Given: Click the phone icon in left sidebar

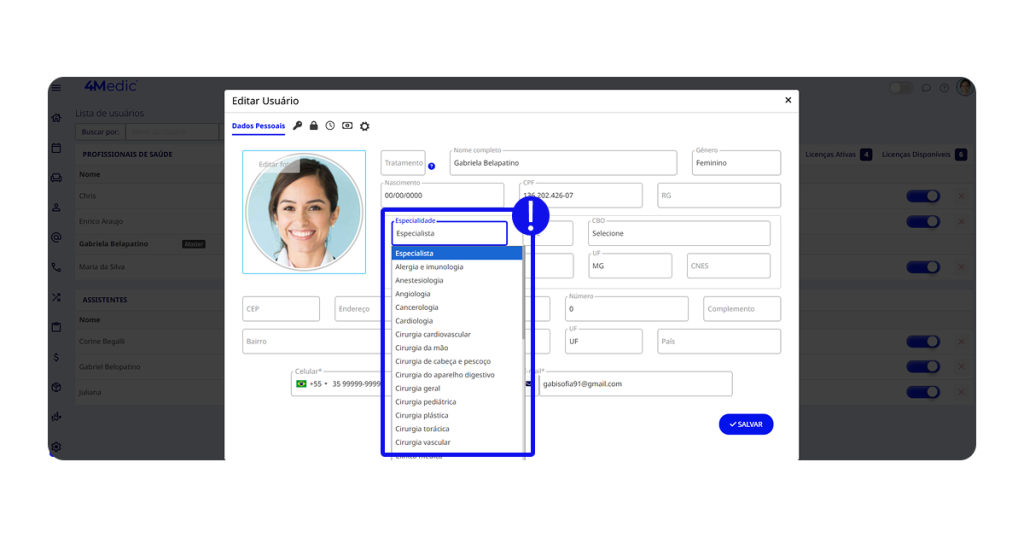Looking at the screenshot, I should (56, 268).
